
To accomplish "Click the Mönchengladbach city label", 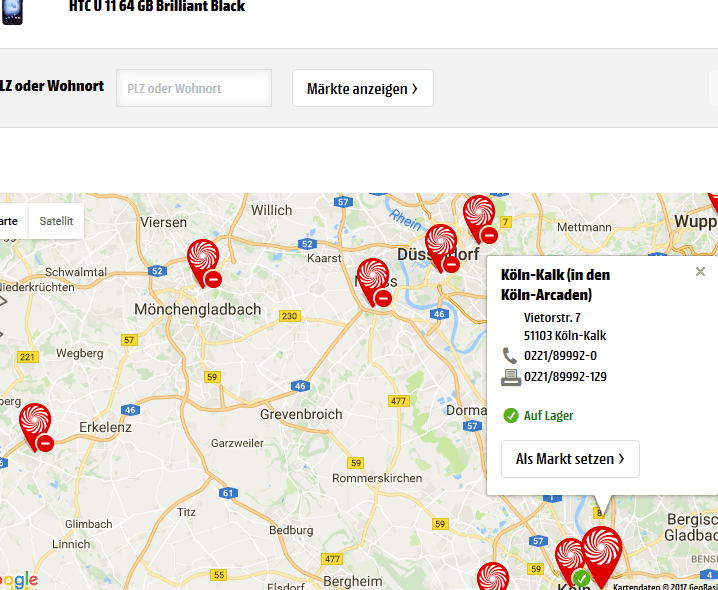I will pos(197,309).
